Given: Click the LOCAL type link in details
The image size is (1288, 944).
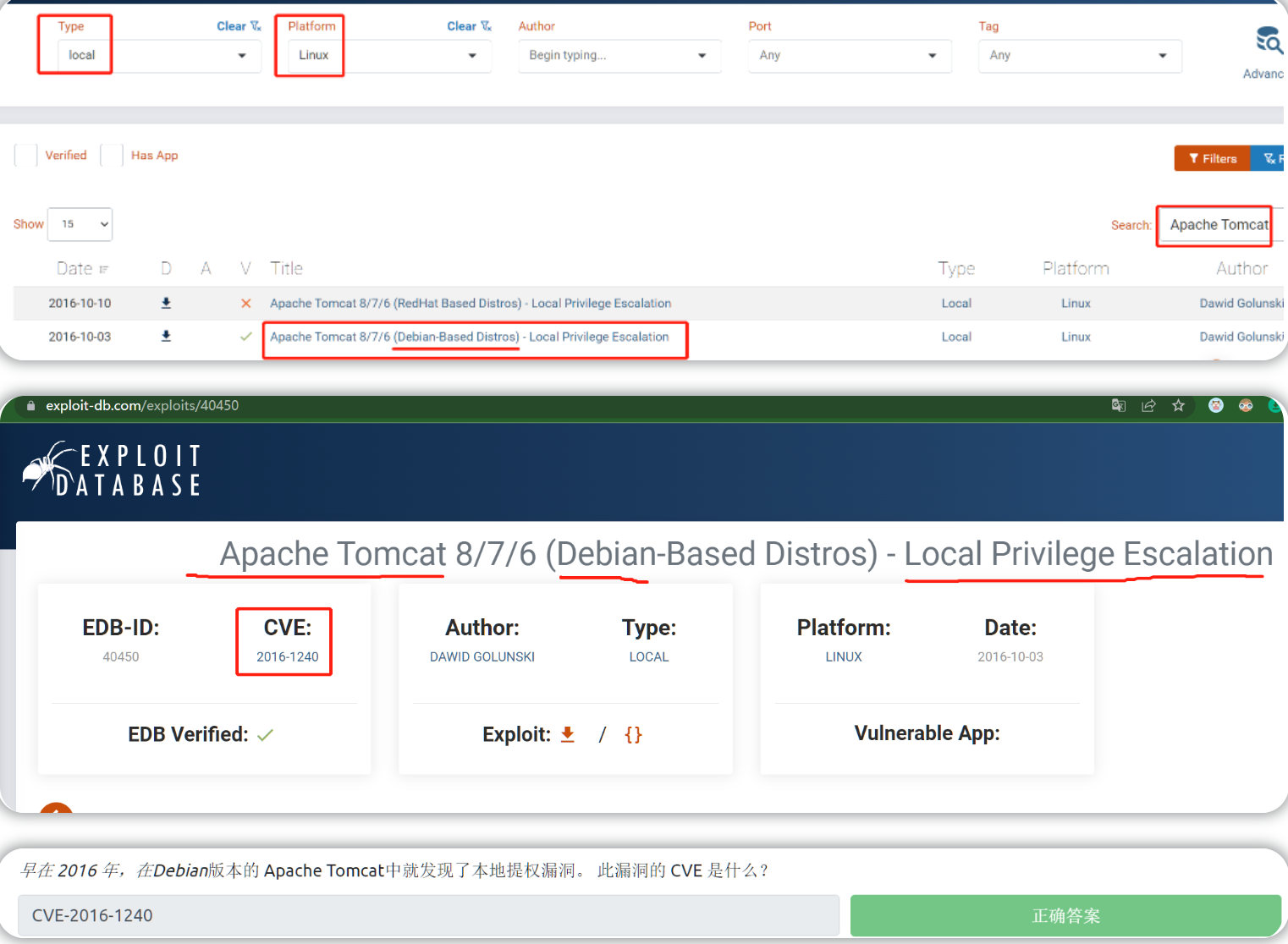Looking at the screenshot, I should pos(649,656).
